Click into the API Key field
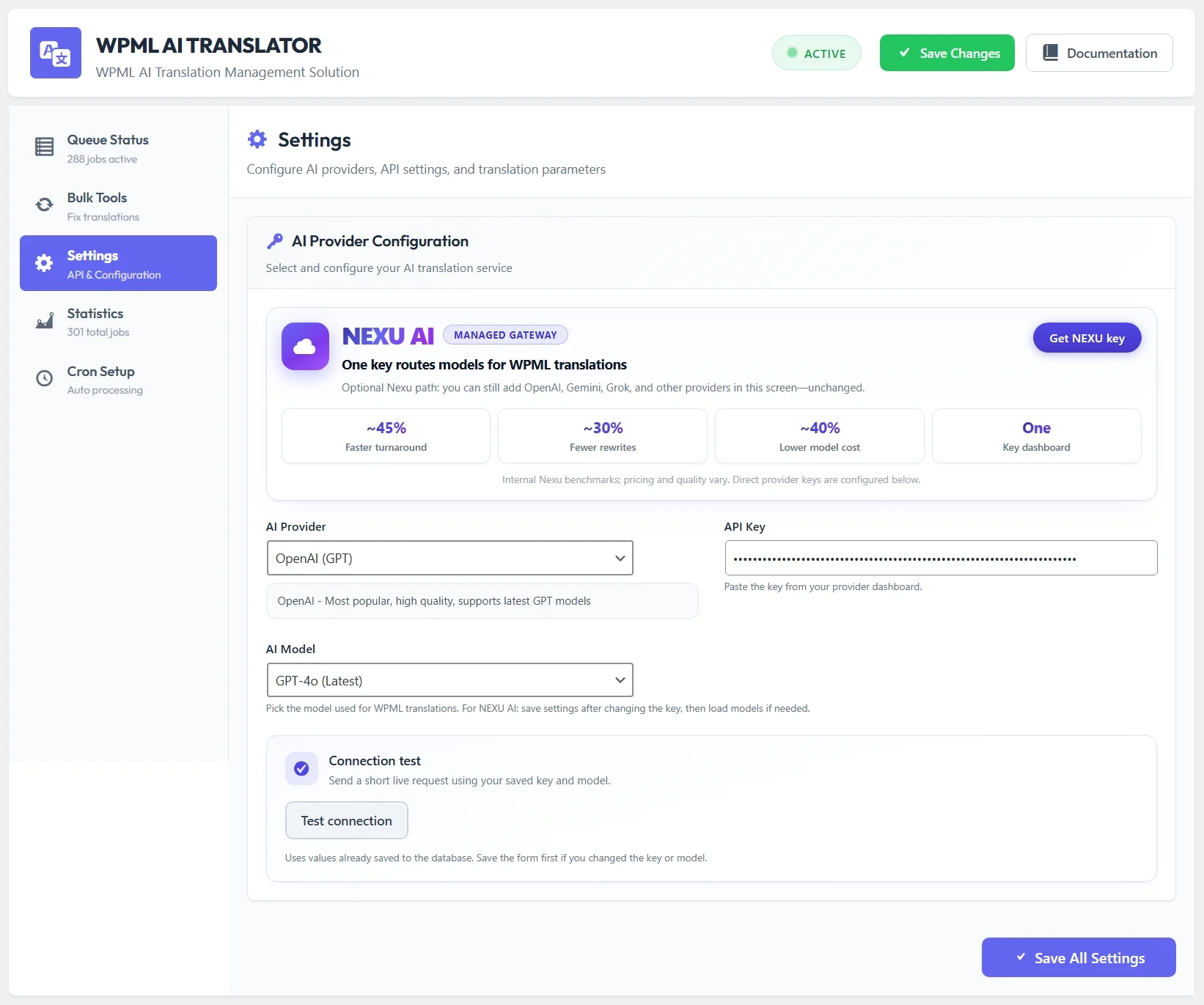The height and width of the screenshot is (1005, 1204). pyautogui.click(x=941, y=558)
